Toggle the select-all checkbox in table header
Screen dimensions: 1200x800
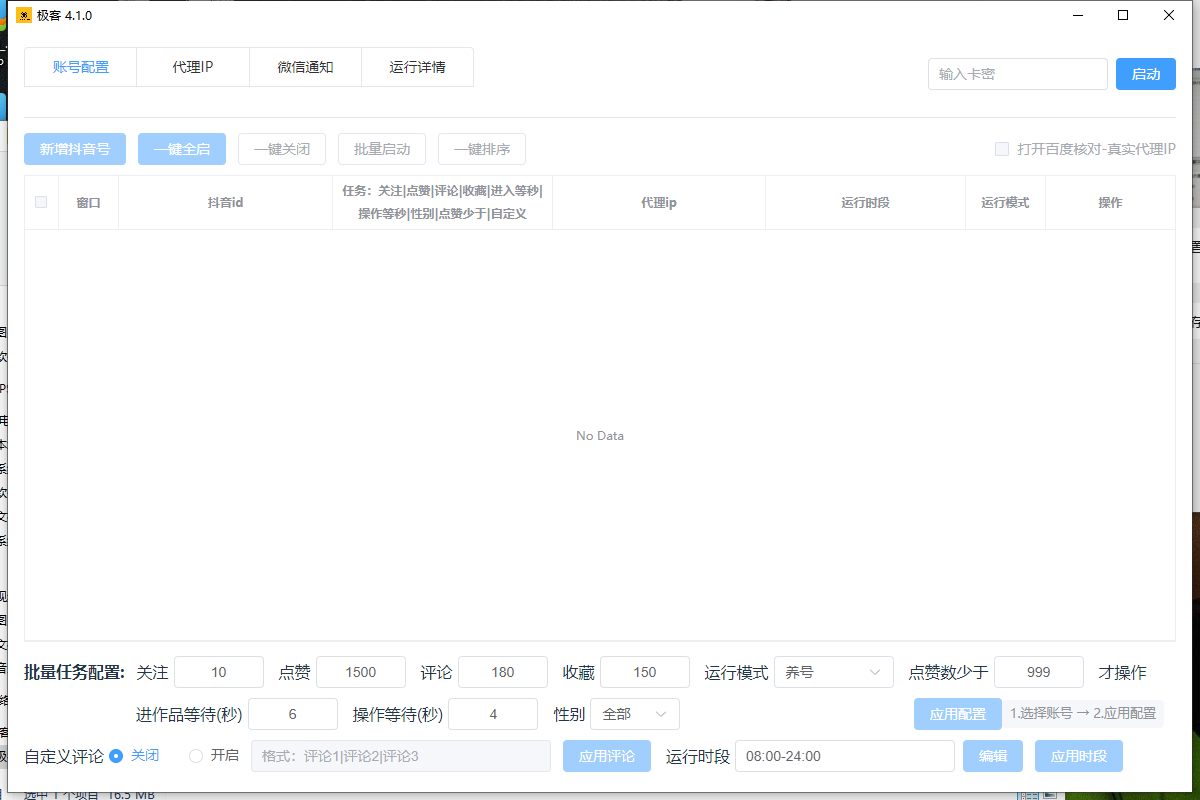coord(41,202)
